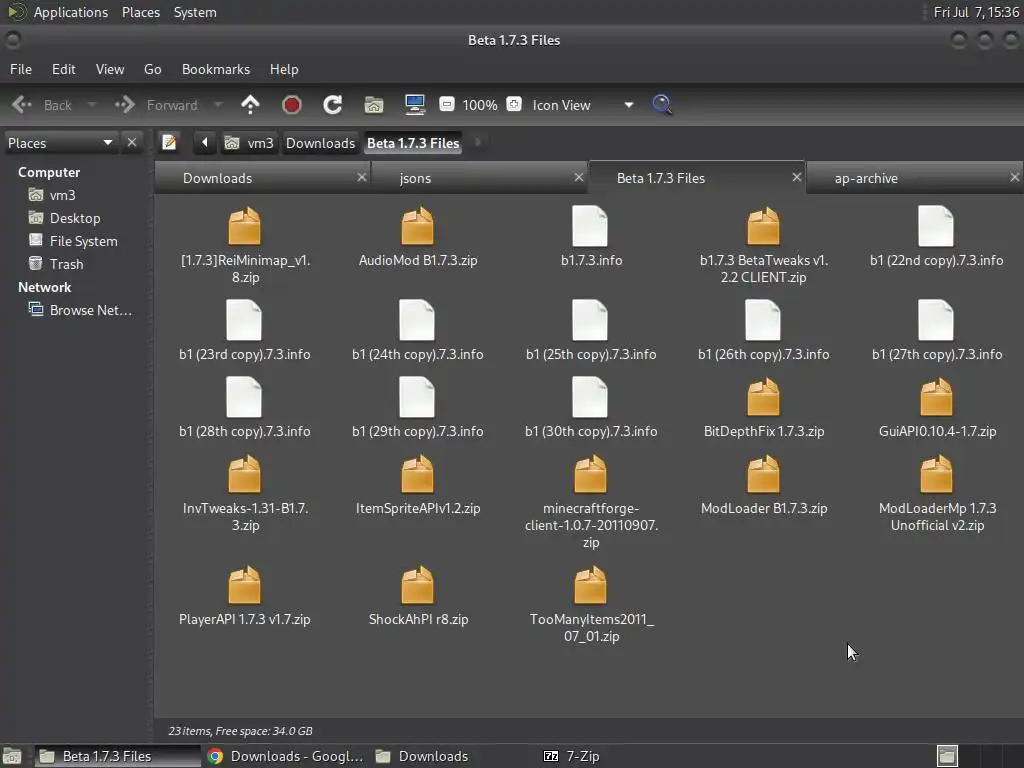Show desktop icon in bottom panel

click(x=12, y=756)
